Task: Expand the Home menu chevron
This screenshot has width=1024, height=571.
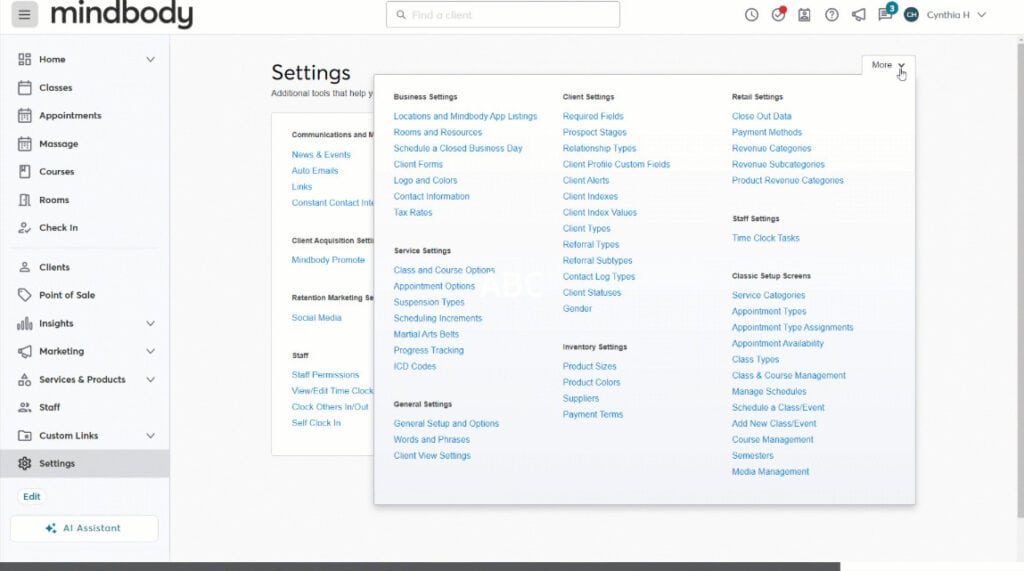Action: 150,59
